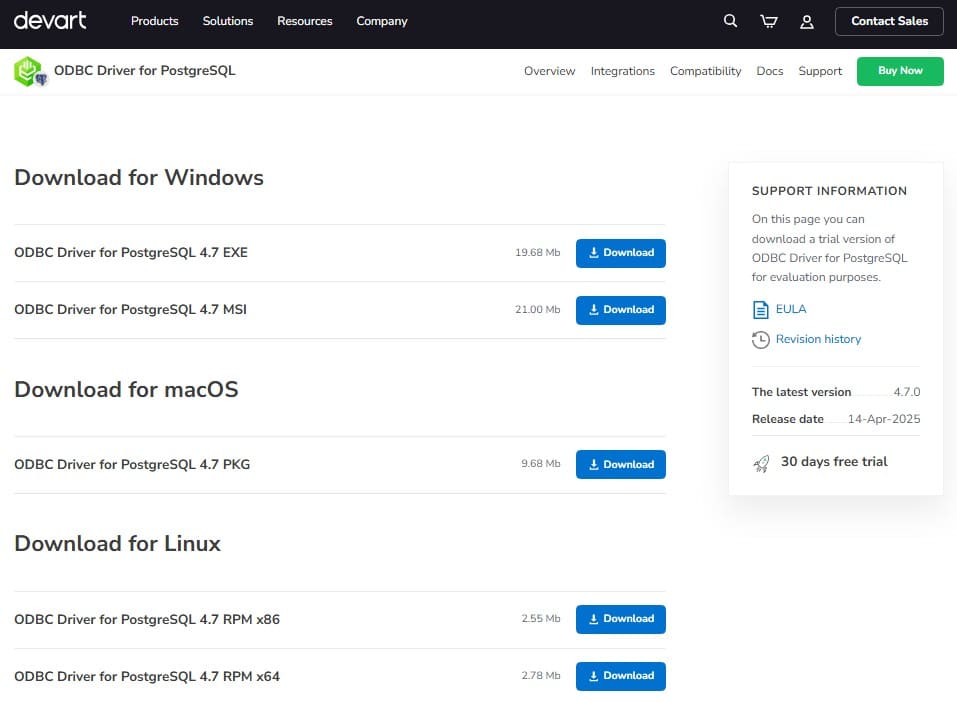
Task: Click the 'ODBC Driver for PostgreSQL 4.7 RPM x86' text
Action: (x=147, y=619)
